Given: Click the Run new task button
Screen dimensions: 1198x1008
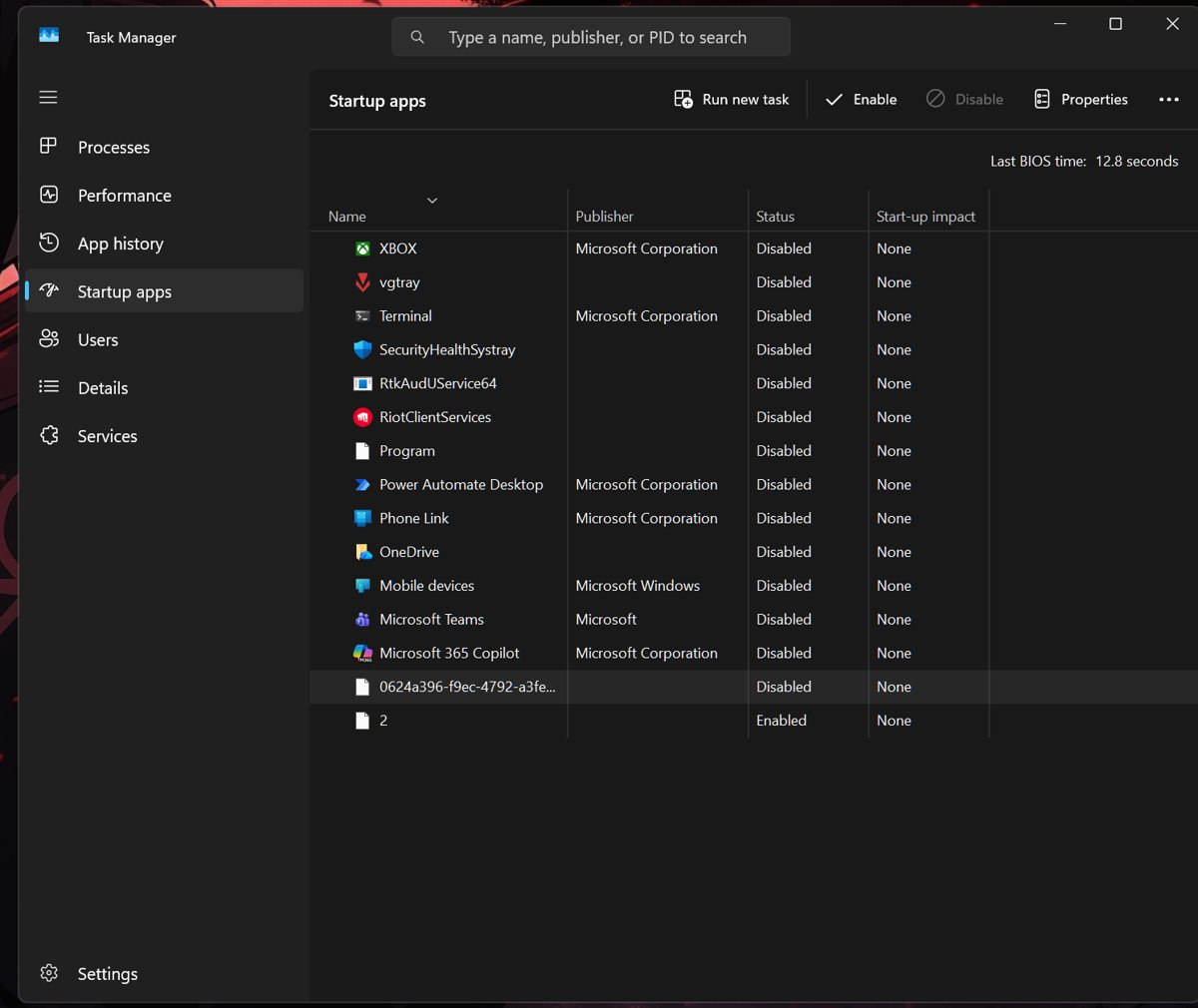Looking at the screenshot, I should pos(731,99).
